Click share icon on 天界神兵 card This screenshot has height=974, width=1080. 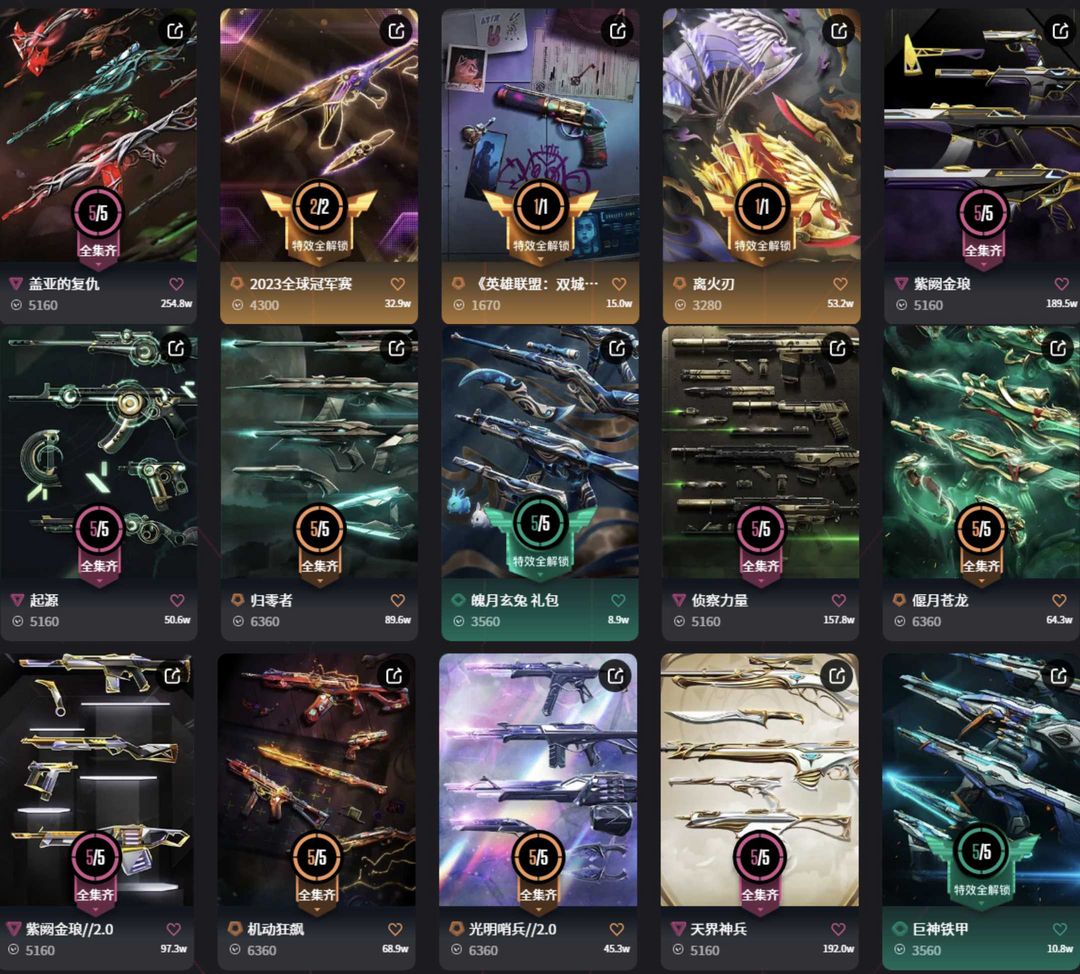(x=837, y=676)
